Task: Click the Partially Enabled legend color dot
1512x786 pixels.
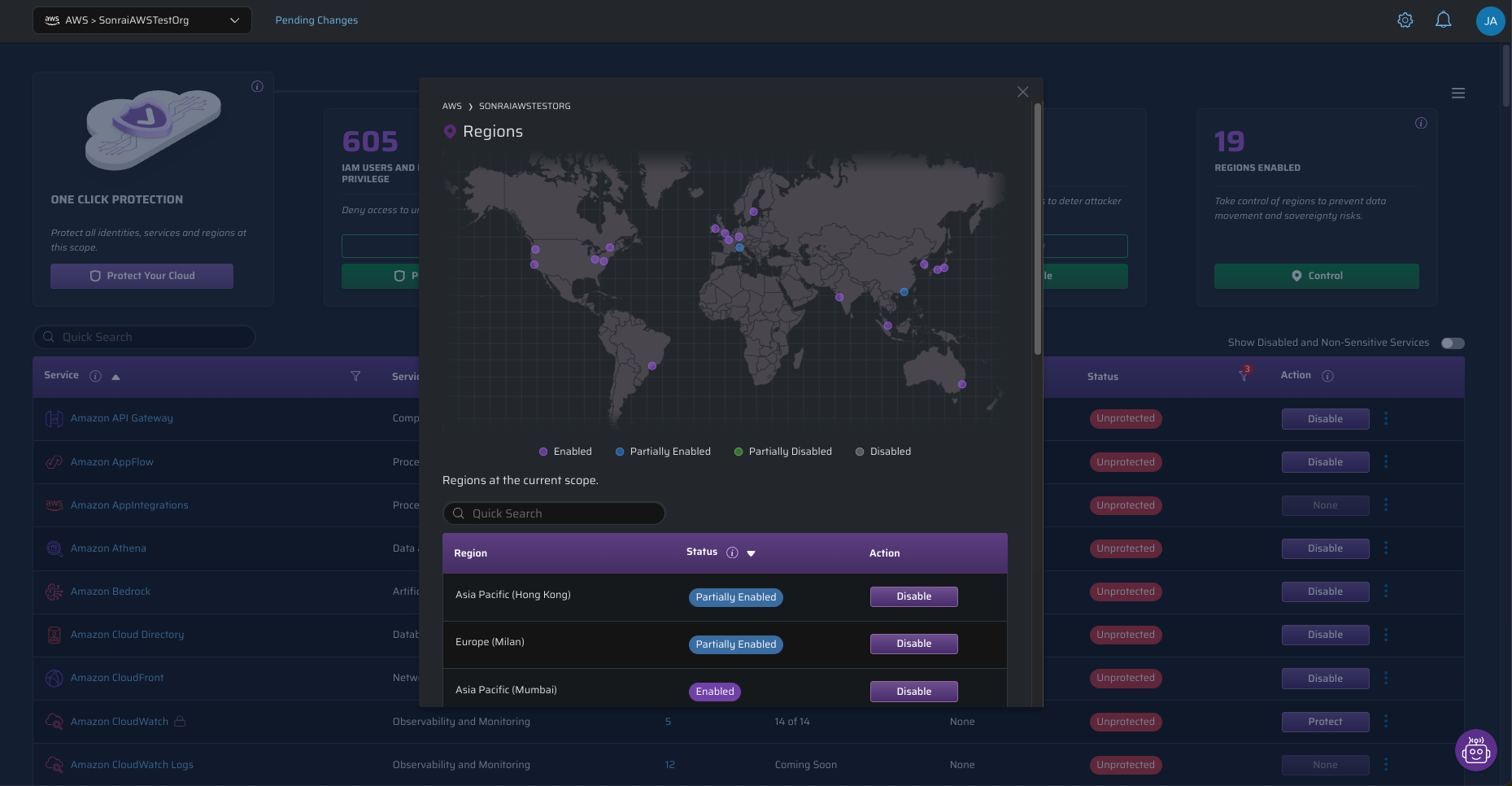Action: (x=620, y=452)
